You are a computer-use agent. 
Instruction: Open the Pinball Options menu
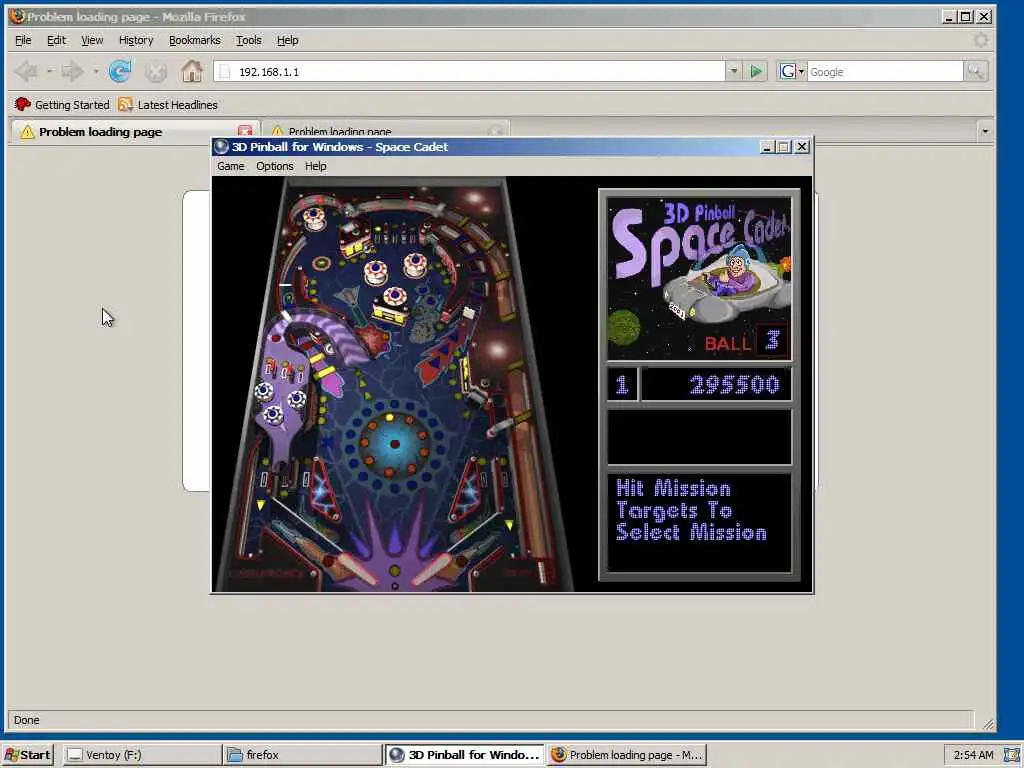[274, 167]
